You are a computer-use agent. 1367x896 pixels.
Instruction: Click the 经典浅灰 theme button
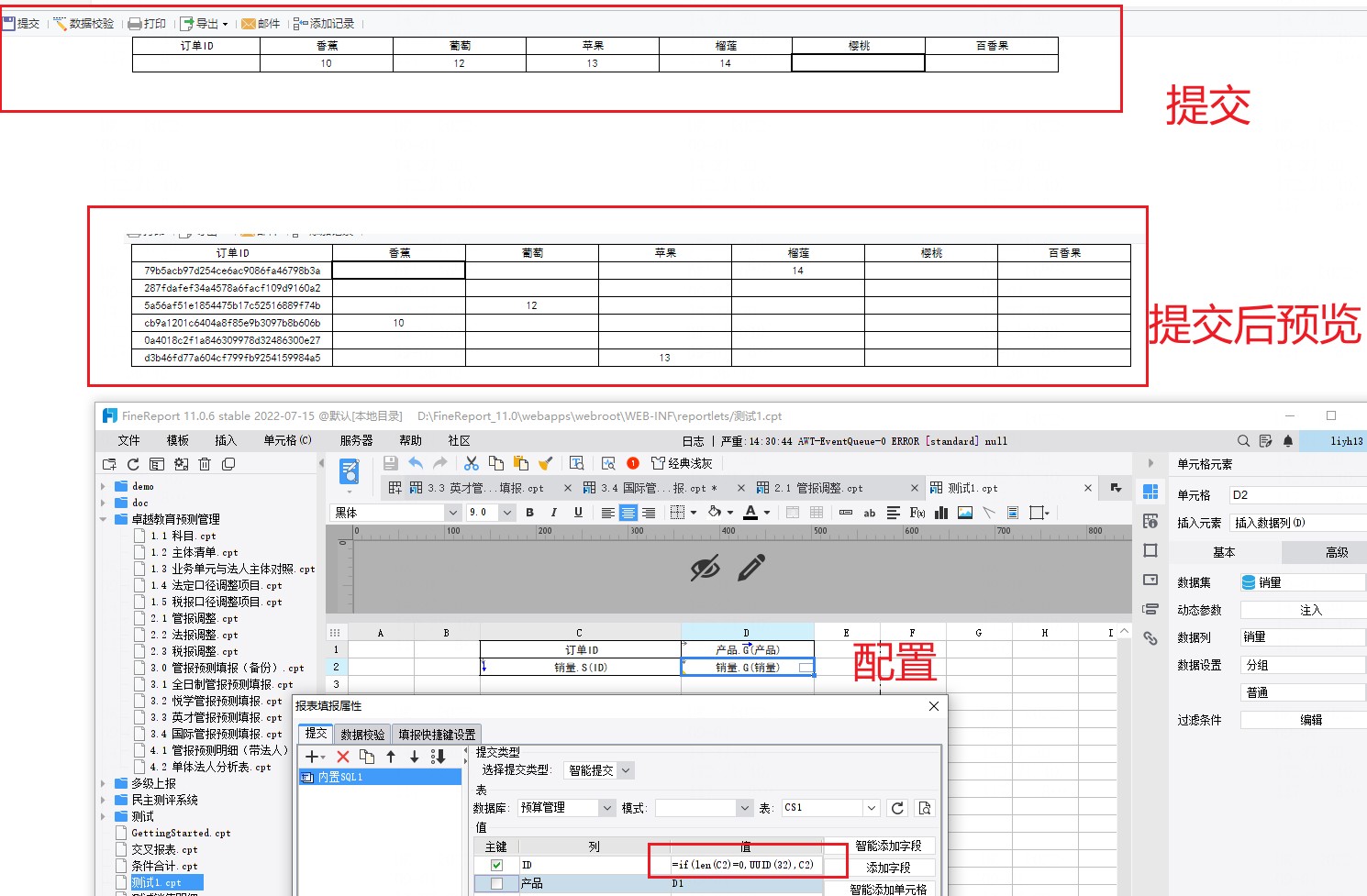pos(682,463)
